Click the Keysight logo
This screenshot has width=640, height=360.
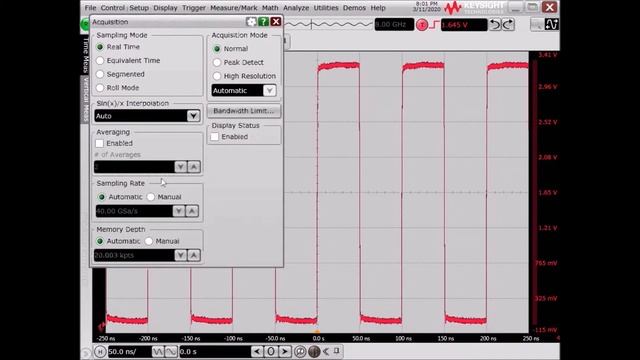tap(474, 7)
